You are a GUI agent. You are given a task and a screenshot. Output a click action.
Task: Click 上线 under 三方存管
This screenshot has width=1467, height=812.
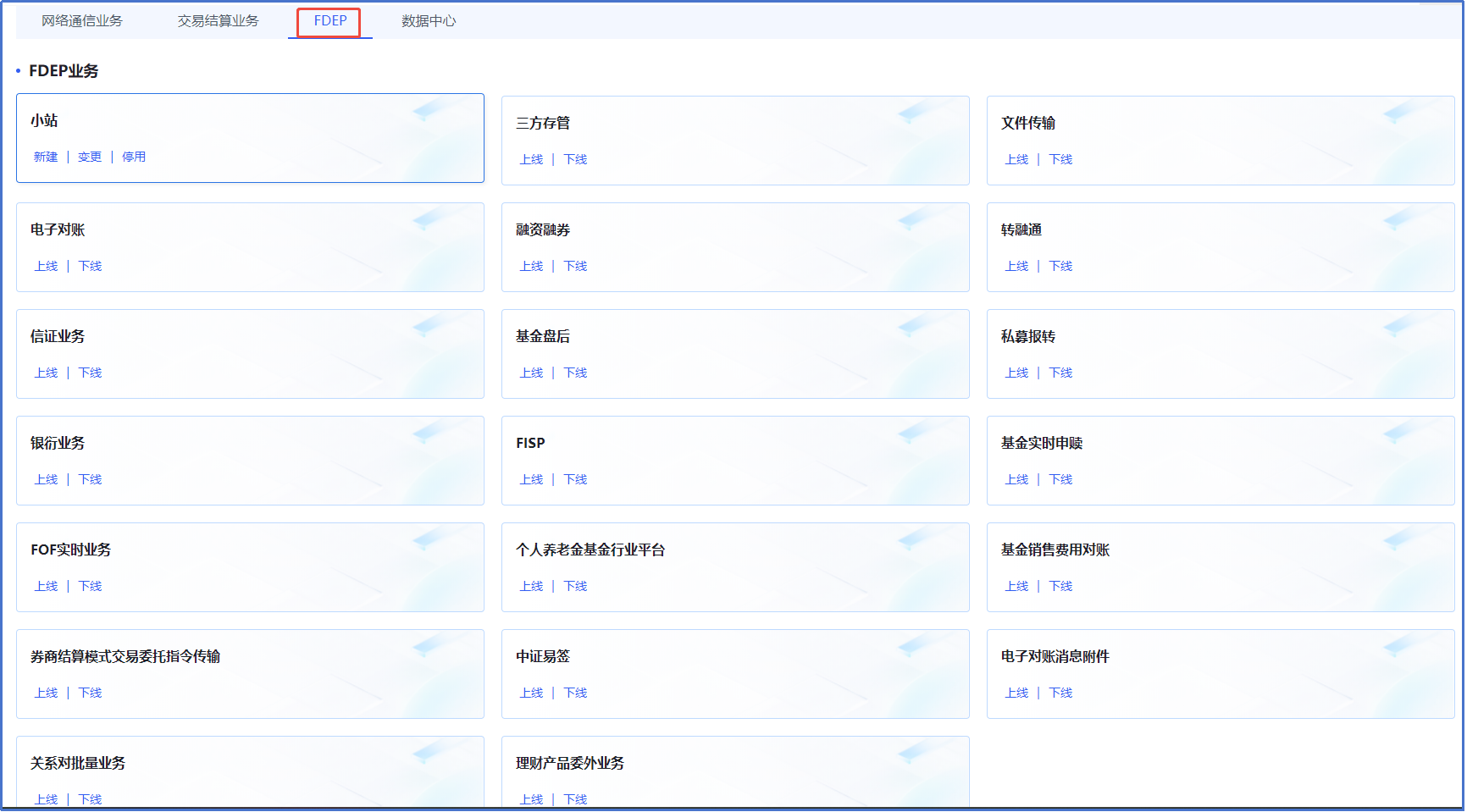point(532,159)
